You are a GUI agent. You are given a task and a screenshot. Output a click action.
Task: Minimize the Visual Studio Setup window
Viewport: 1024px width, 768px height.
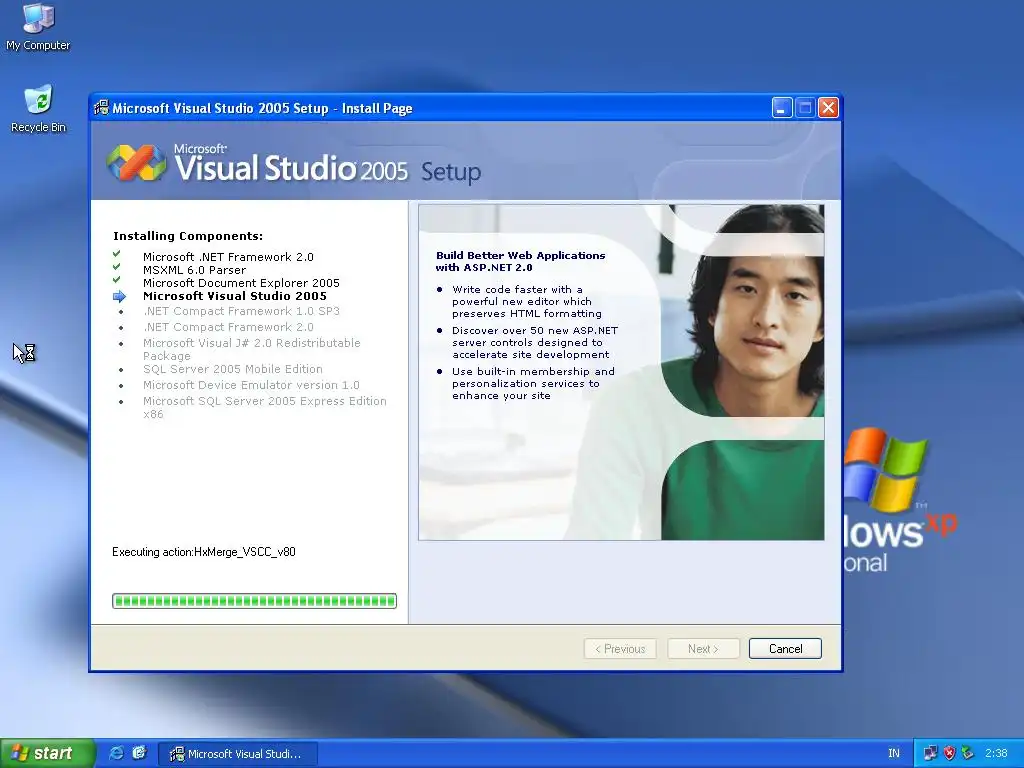pyautogui.click(x=782, y=108)
